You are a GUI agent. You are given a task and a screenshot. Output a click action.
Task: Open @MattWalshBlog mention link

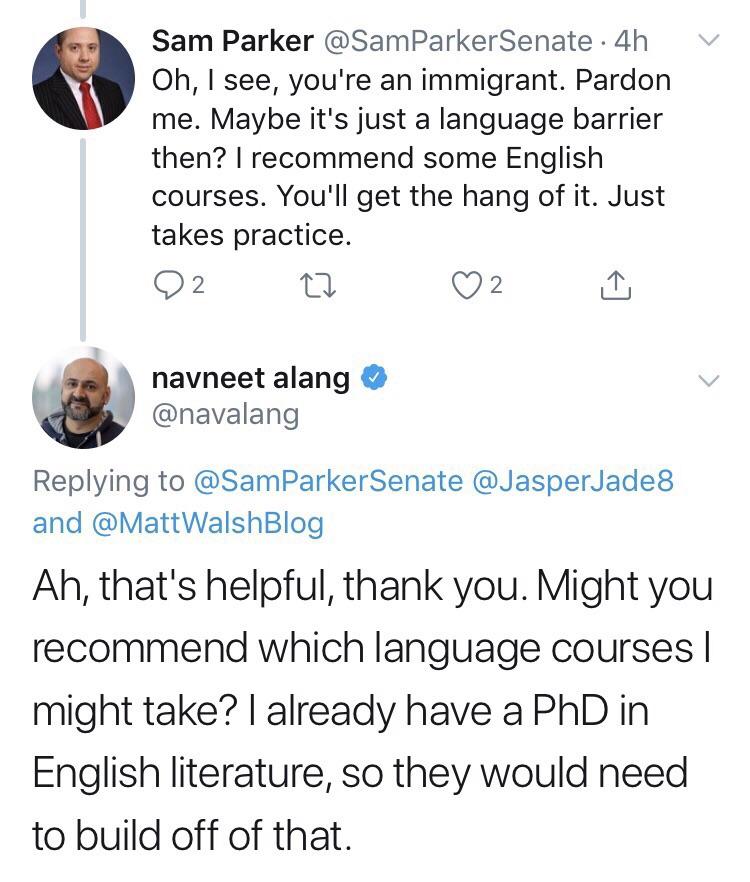coord(207,523)
